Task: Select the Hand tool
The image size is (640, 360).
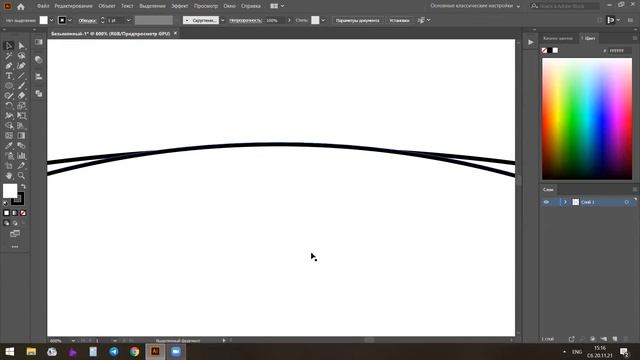Action: (x=9, y=176)
